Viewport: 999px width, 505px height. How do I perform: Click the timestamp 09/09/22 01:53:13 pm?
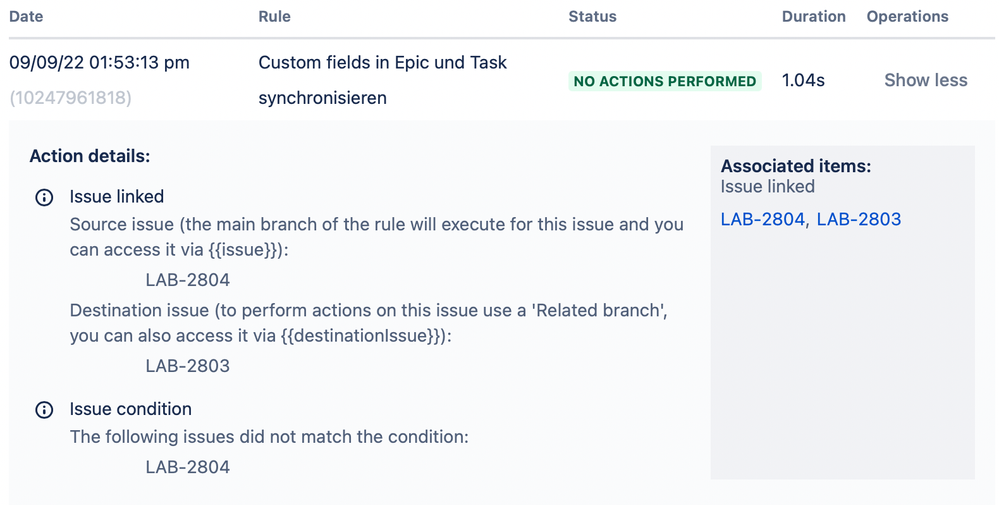tap(99, 62)
